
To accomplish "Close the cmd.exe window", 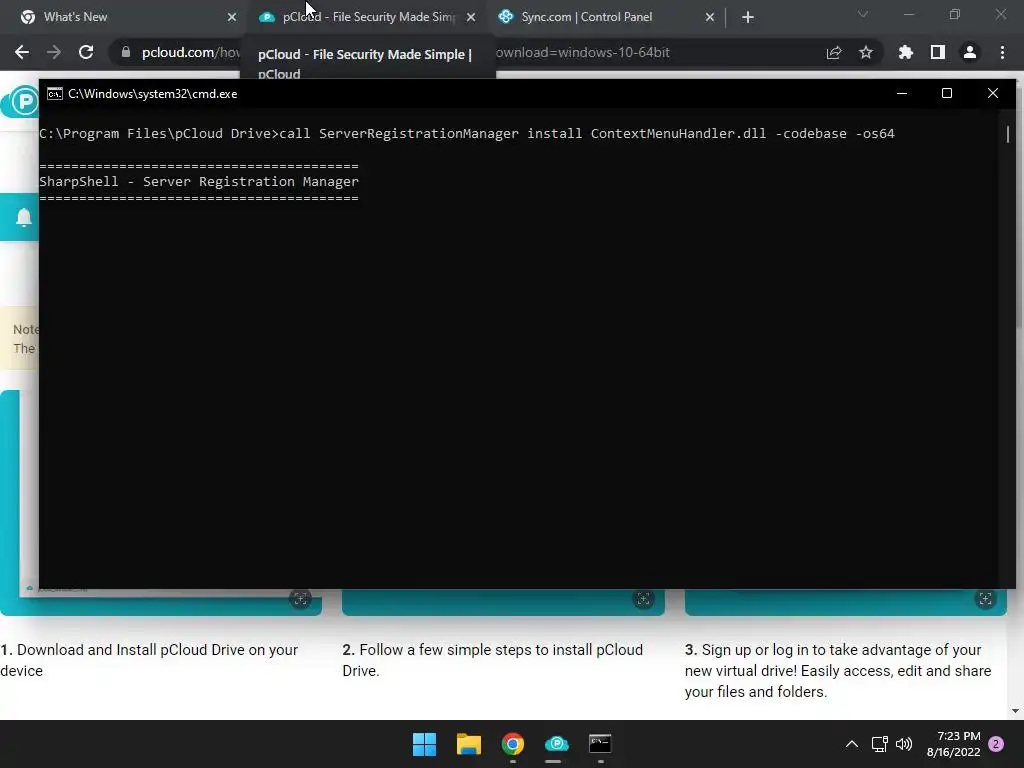I will (993, 93).
